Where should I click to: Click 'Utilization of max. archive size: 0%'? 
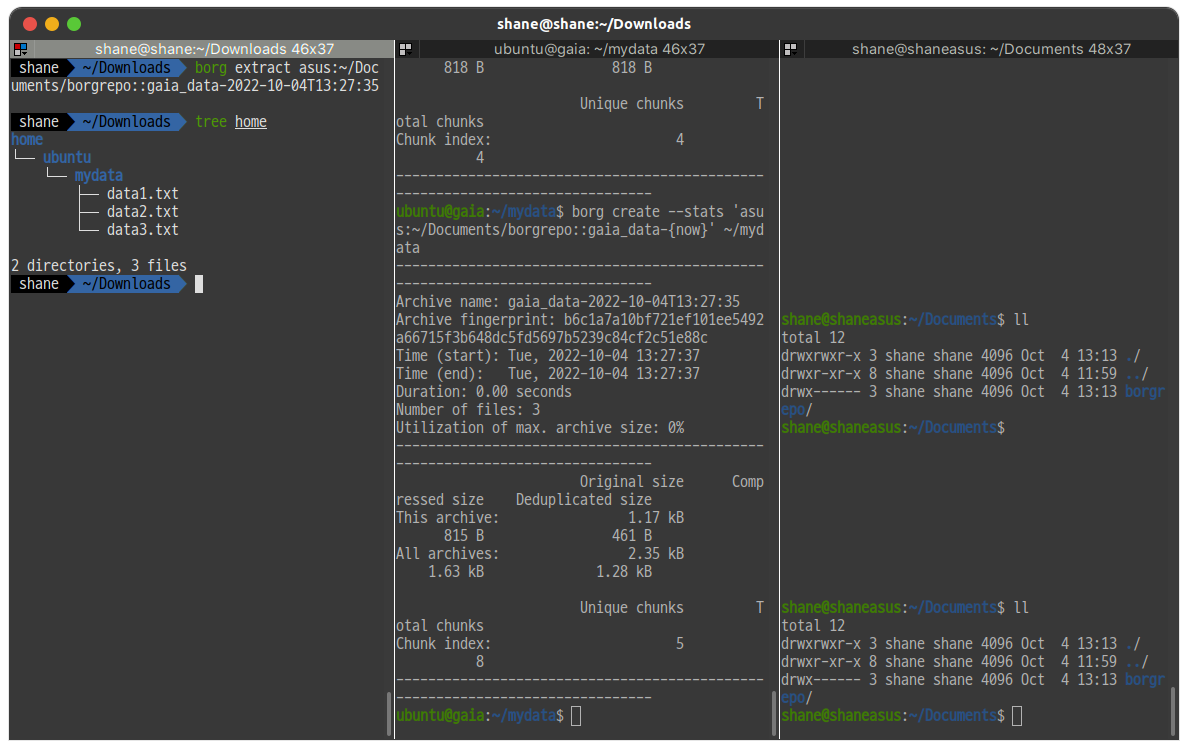point(539,428)
